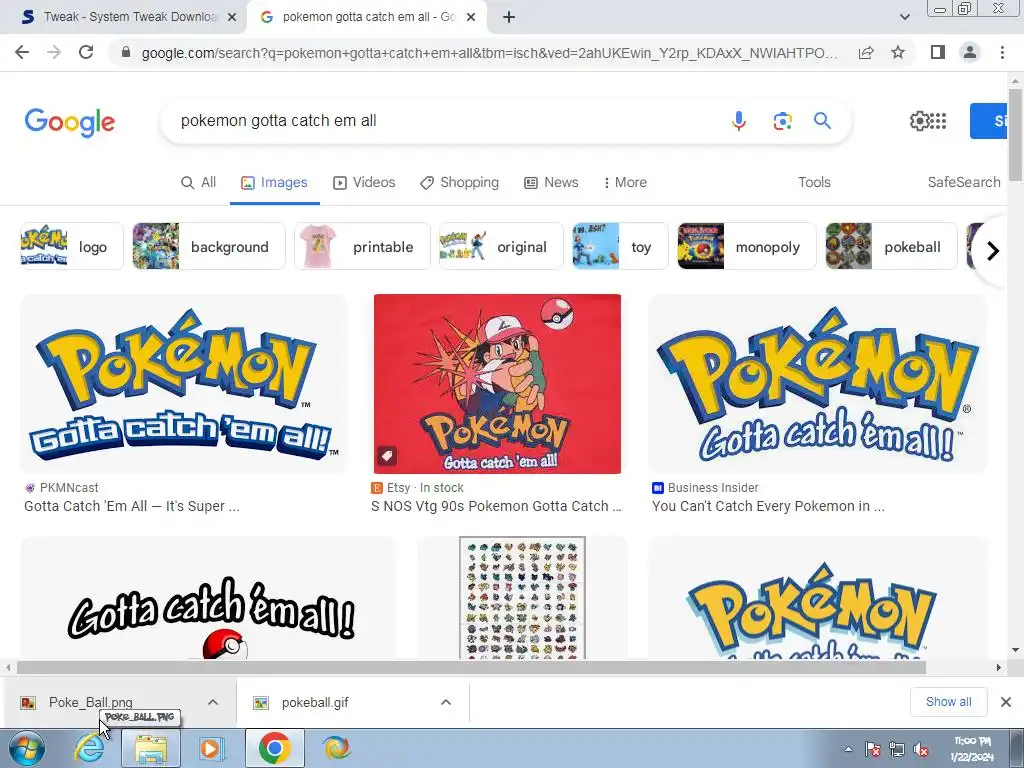Open Chrome's three-dot menu
This screenshot has height=768, width=1024.
click(x=1002, y=52)
